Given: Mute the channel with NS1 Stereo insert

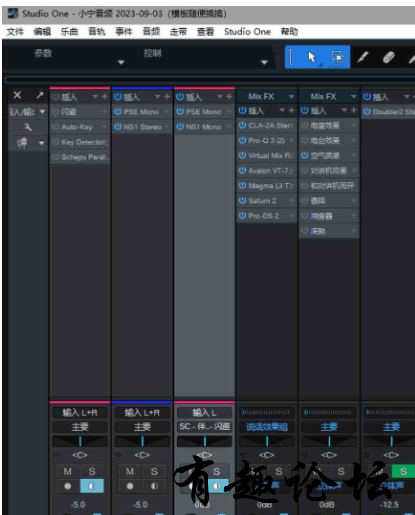Looking at the screenshot, I should click(130, 471).
